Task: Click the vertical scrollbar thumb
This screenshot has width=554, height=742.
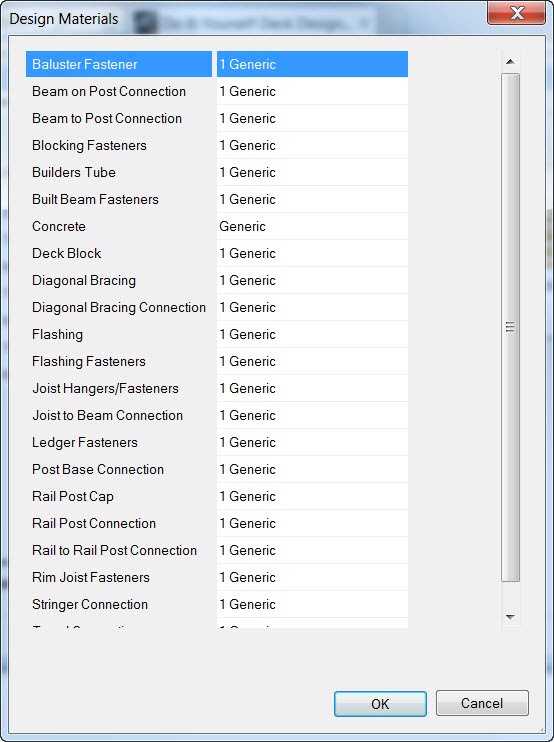Action: point(510,327)
